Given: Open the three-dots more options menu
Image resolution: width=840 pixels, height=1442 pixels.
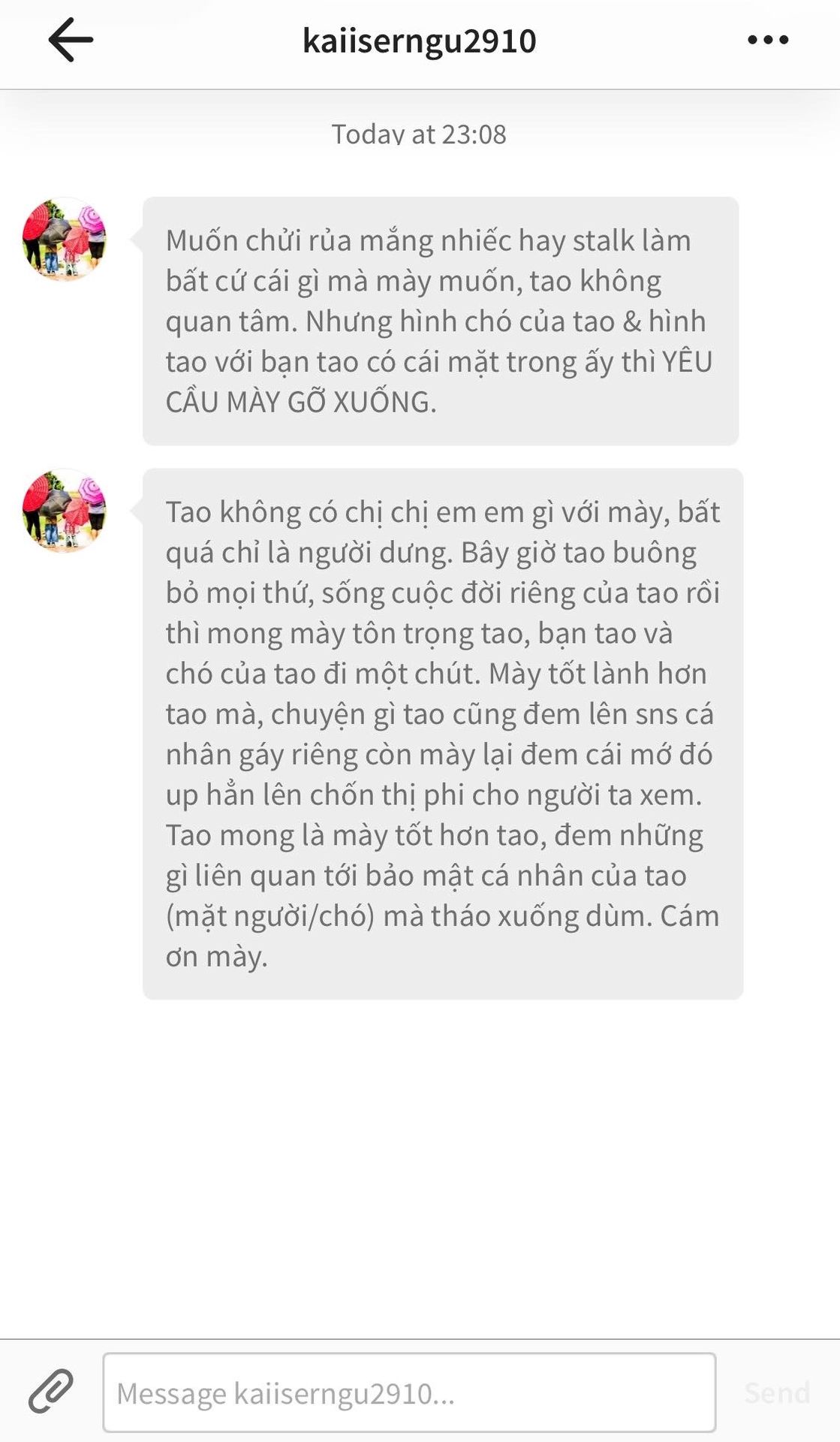Looking at the screenshot, I should tap(768, 40).
